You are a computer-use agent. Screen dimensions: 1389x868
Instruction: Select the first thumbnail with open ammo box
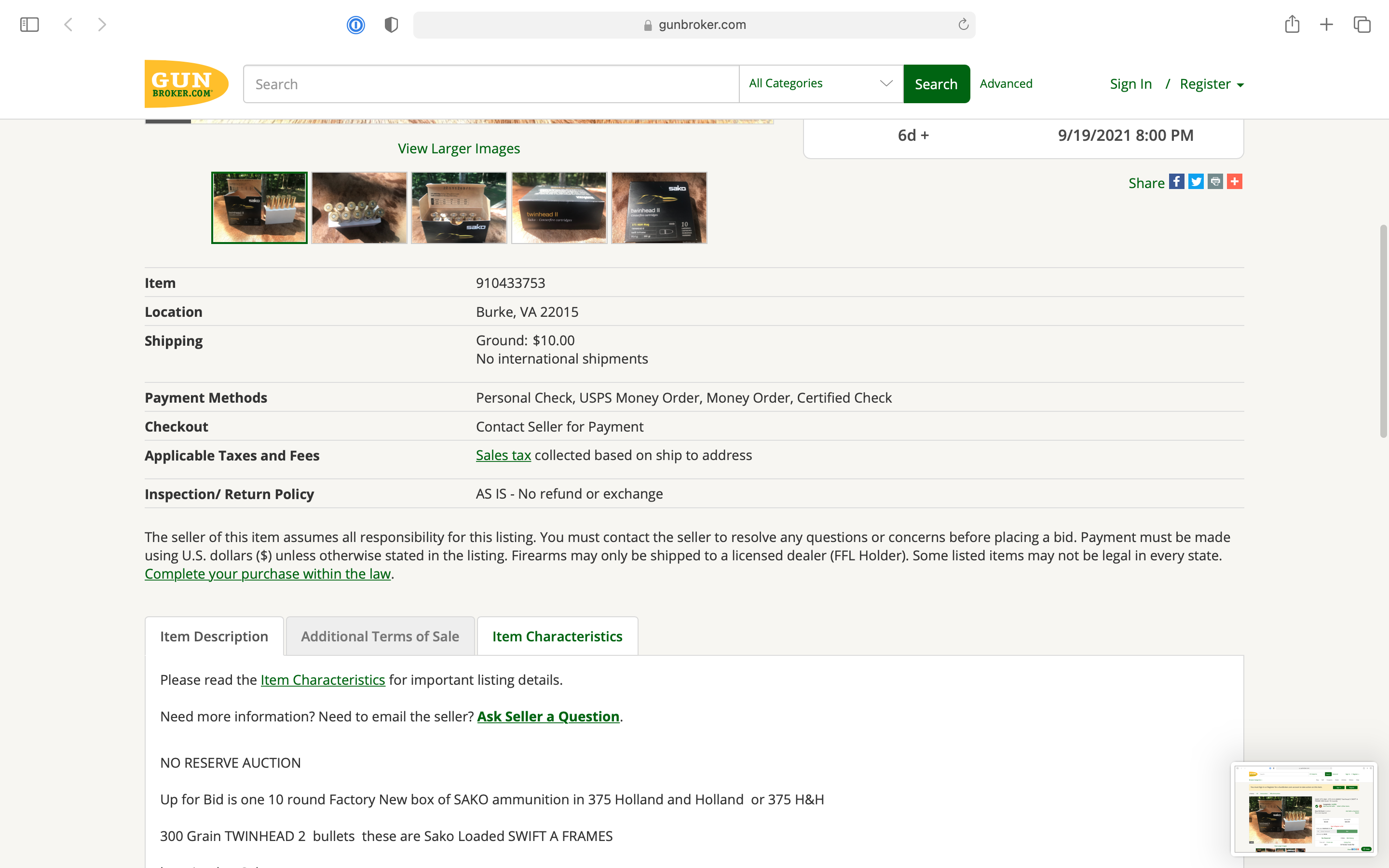click(259, 208)
